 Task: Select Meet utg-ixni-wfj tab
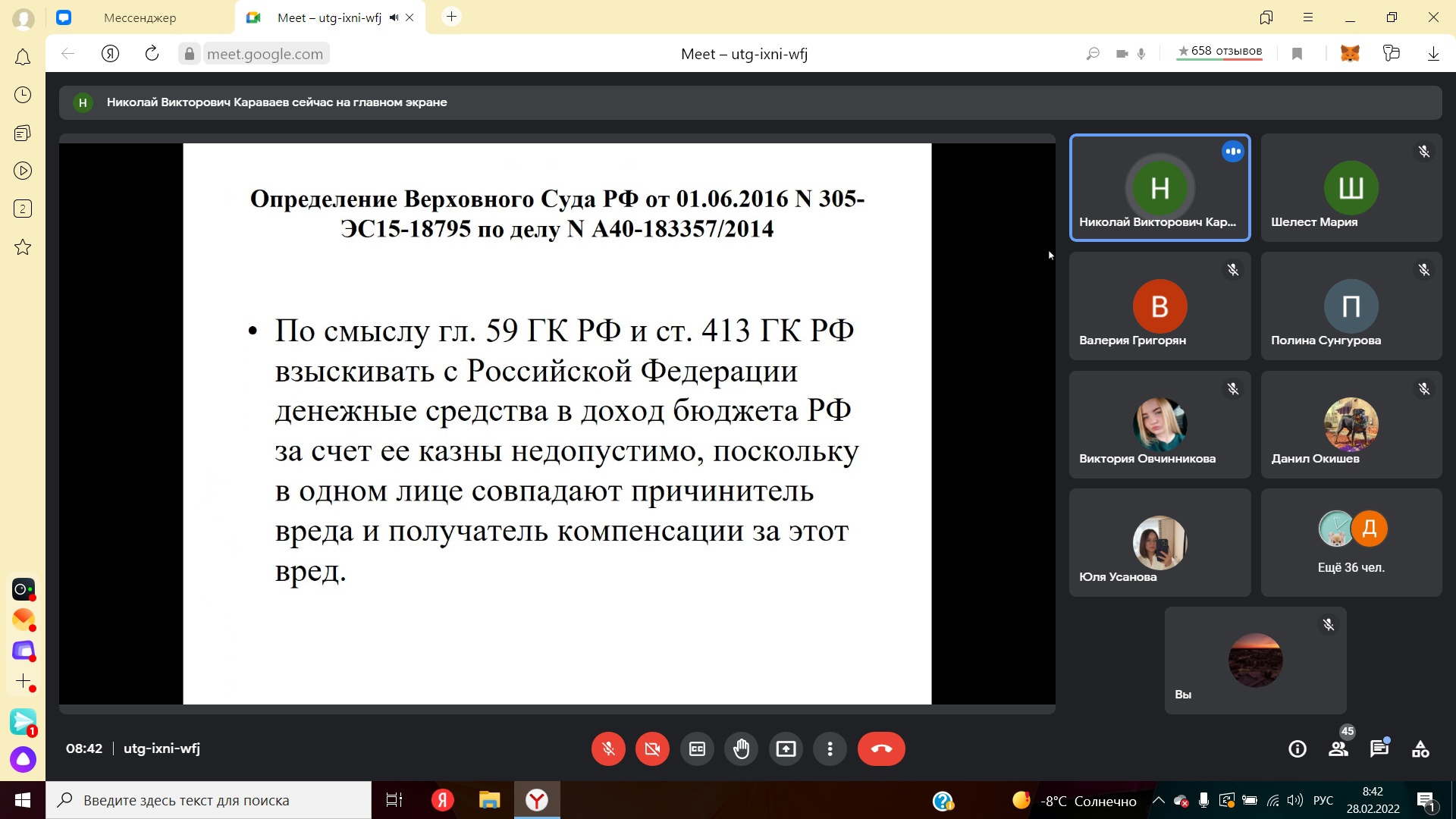coord(329,17)
